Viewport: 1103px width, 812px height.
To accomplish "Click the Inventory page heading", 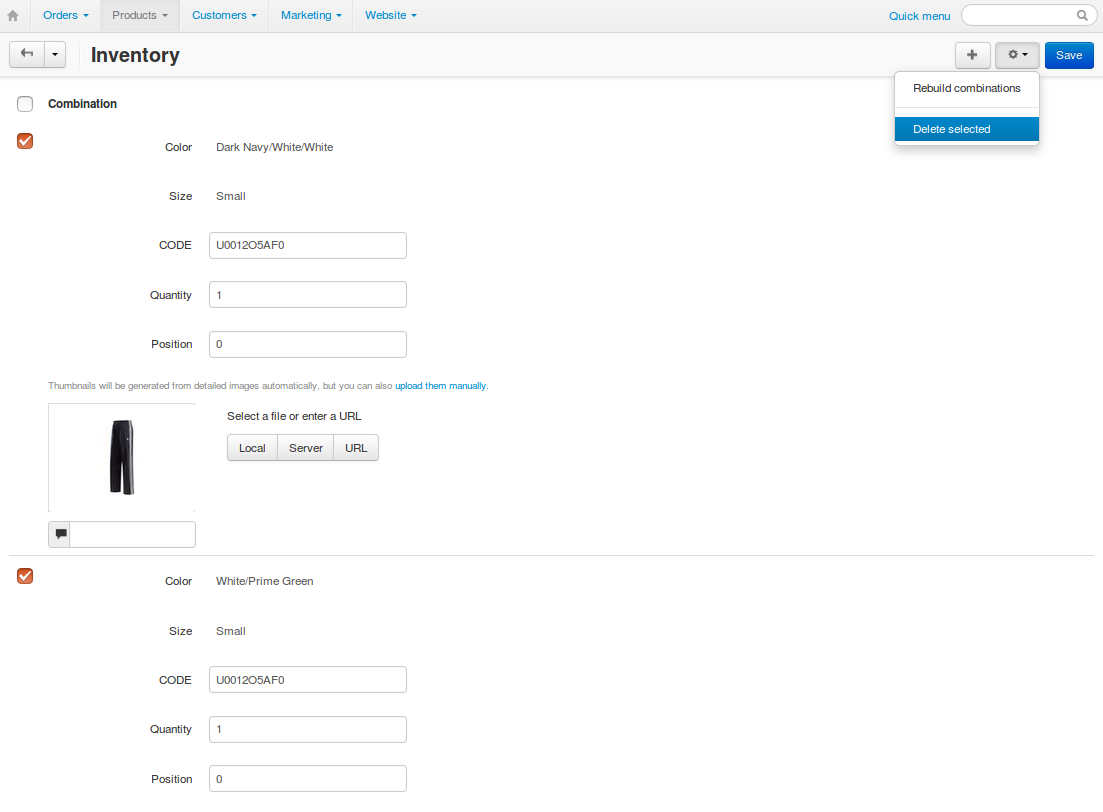I will [135, 55].
